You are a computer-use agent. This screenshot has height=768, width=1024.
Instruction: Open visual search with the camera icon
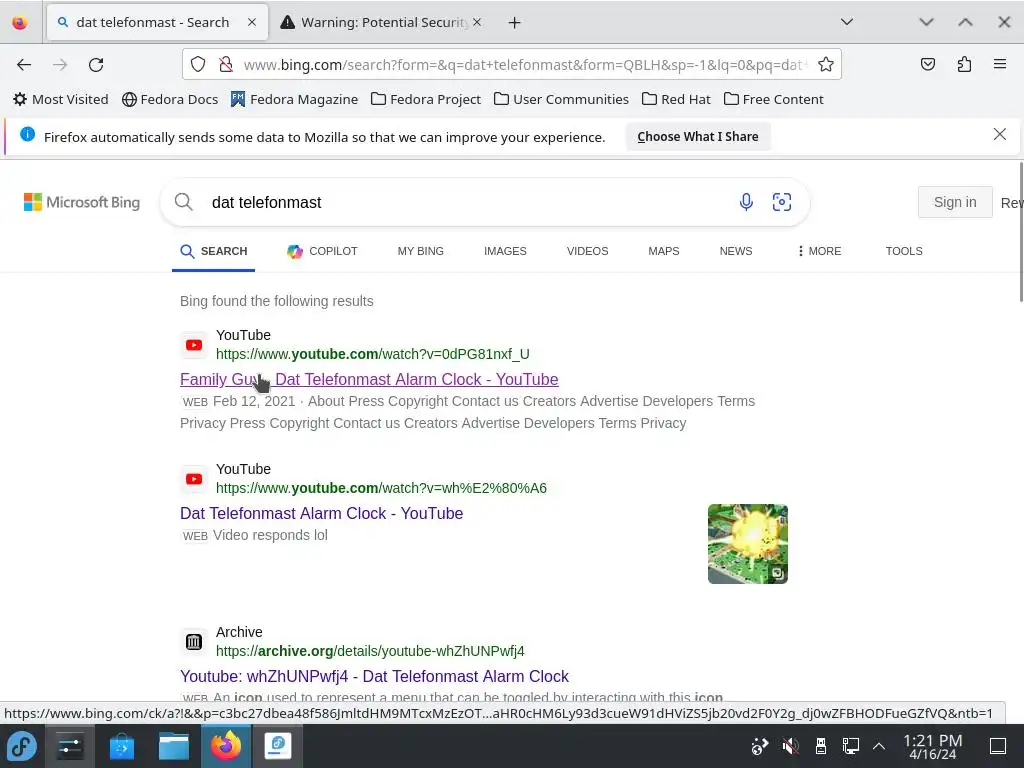tap(782, 202)
